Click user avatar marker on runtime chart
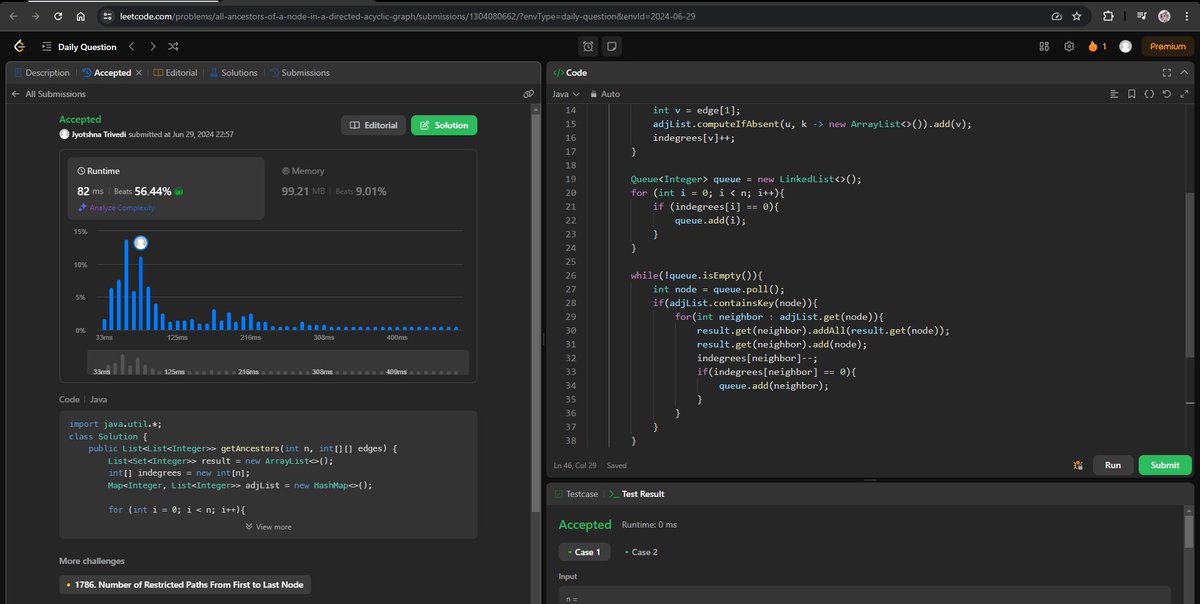1200x604 pixels. coord(141,243)
